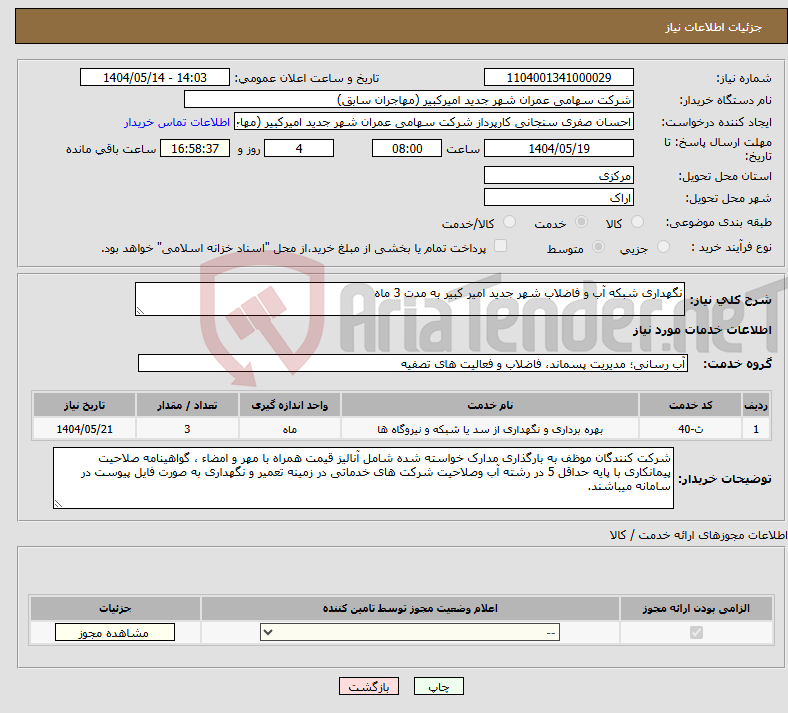This screenshot has width=788, height=713.
Task: Click the اطلاعات مجوزهای ارائه خدمت heading
Action: coord(698,535)
